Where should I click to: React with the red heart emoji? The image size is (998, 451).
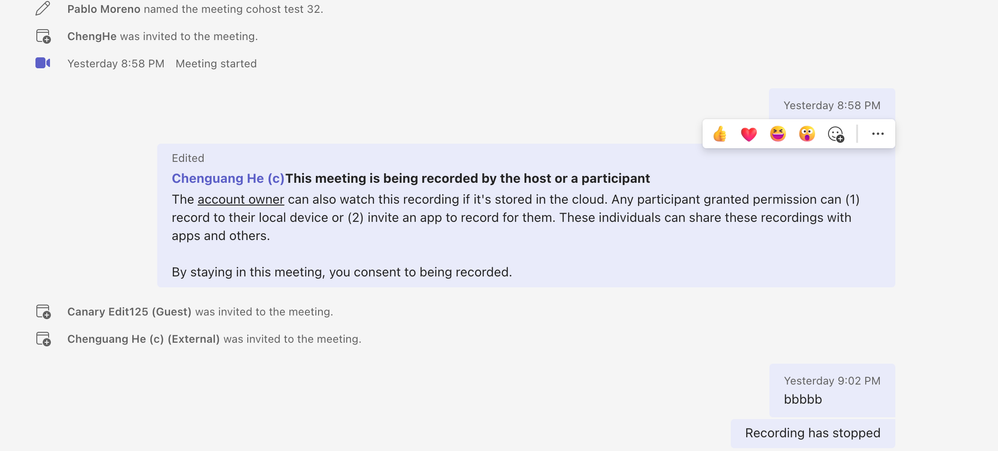[x=749, y=134]
